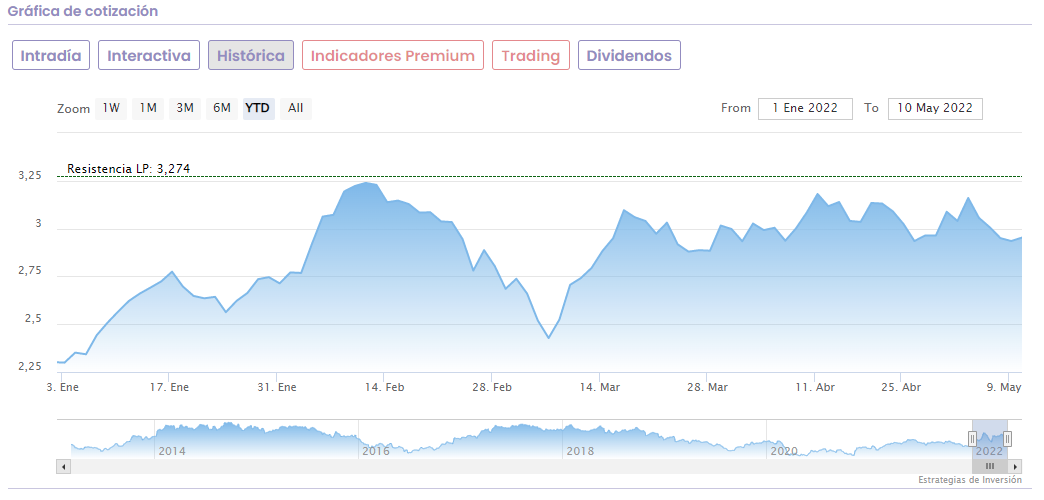Select the Histórica tab
Viewport: 1044px width, 500px height.
251,56
